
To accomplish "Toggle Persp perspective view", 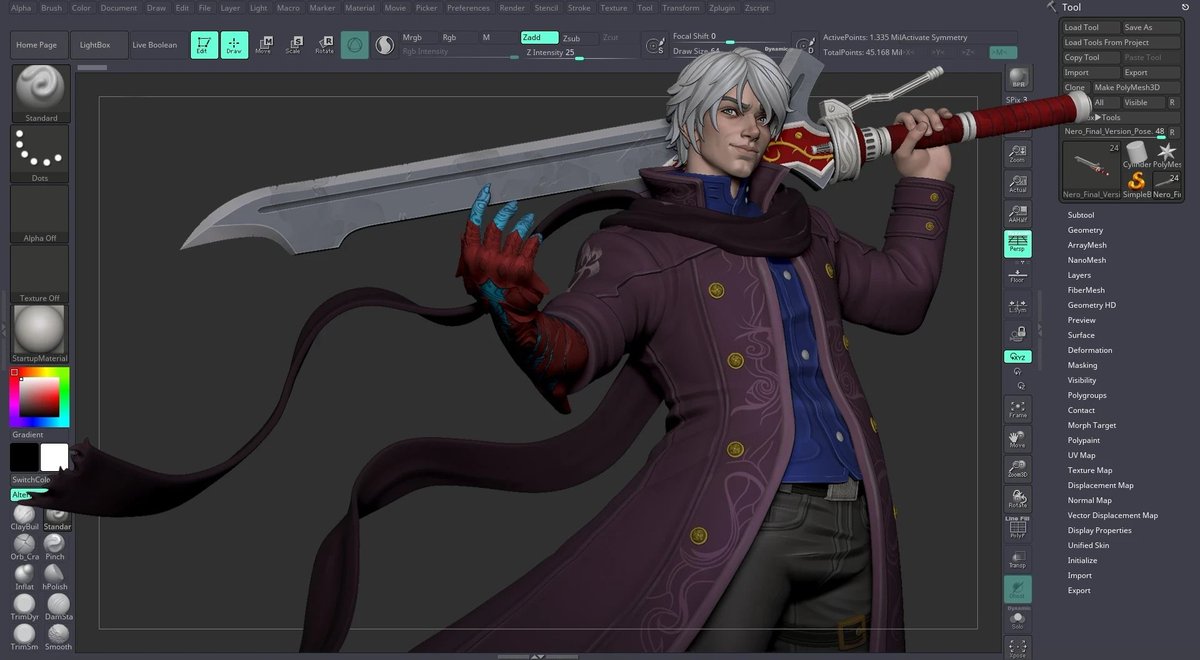I will pos(1018,244).
